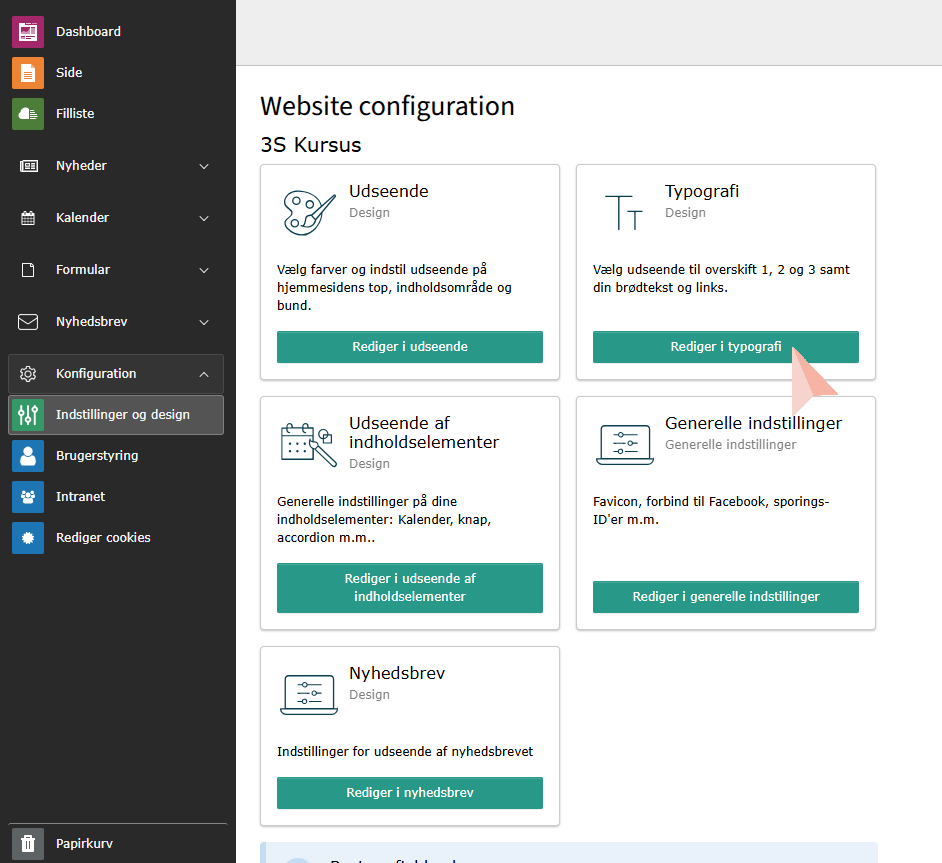Select Rediger i udseende af indholdselementer
This screenshot has height=863, width=942.
409,588
